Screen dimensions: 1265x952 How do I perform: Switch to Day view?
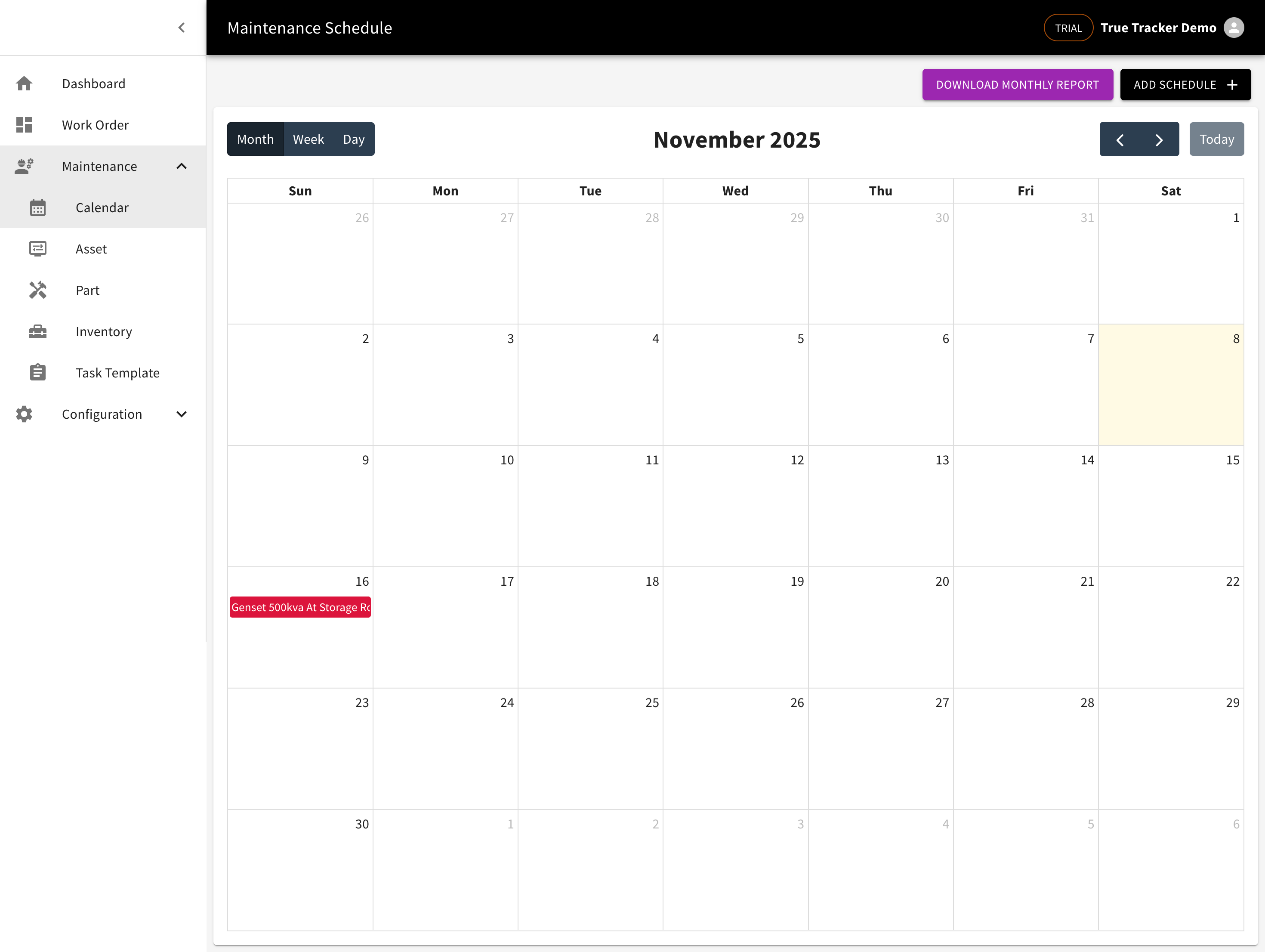point(353,139)
